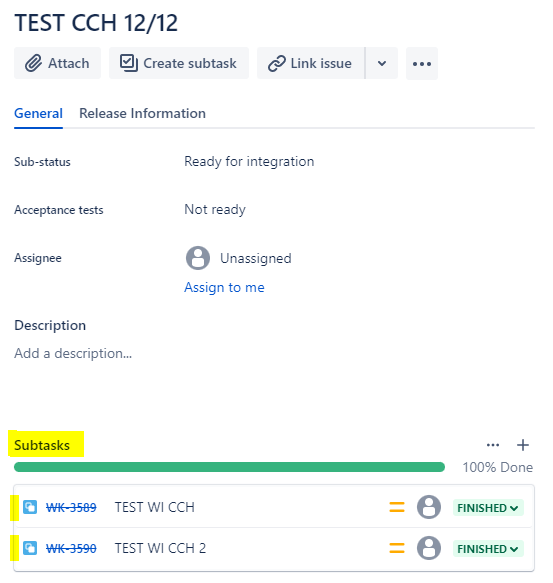Click Add a description field
This screenshot has width=553, height=583.
coord(73,353)
